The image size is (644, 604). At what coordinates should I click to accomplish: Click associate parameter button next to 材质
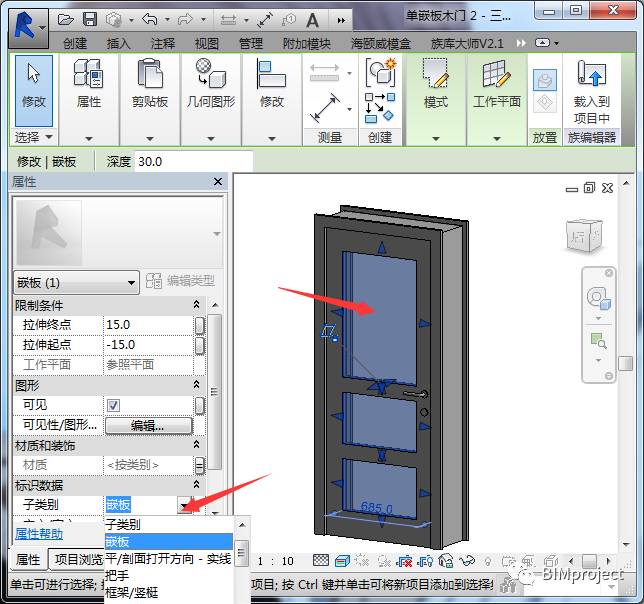pyautogui.click(x=199, y=466)
